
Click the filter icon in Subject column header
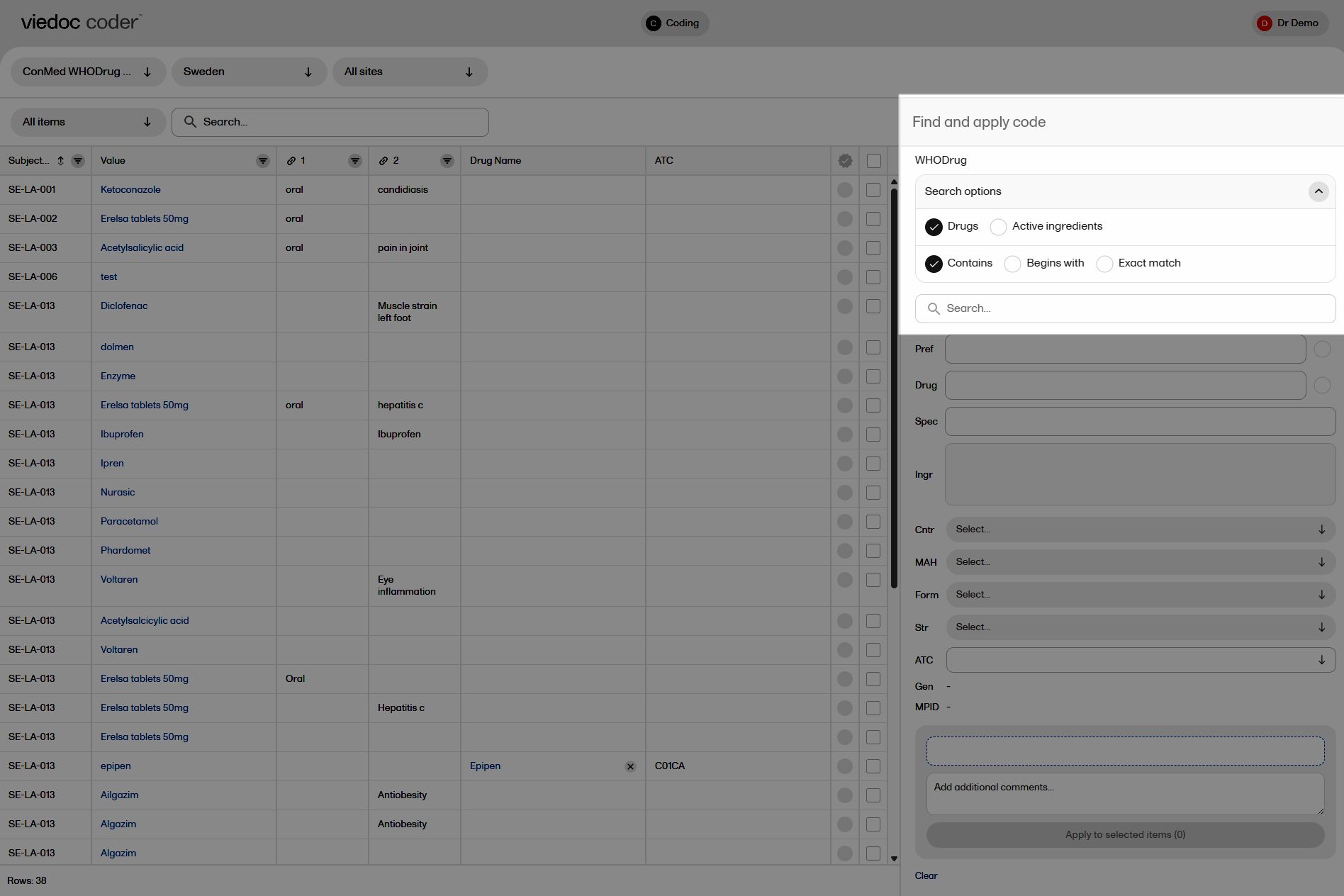(78, 161)
